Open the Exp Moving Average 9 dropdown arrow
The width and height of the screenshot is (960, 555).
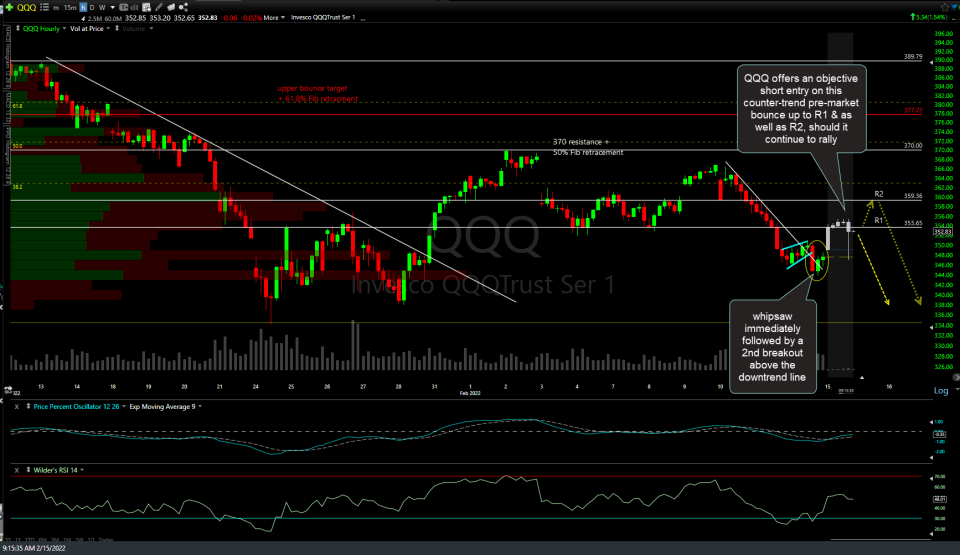pyautogui.click(x=200, y=407)
